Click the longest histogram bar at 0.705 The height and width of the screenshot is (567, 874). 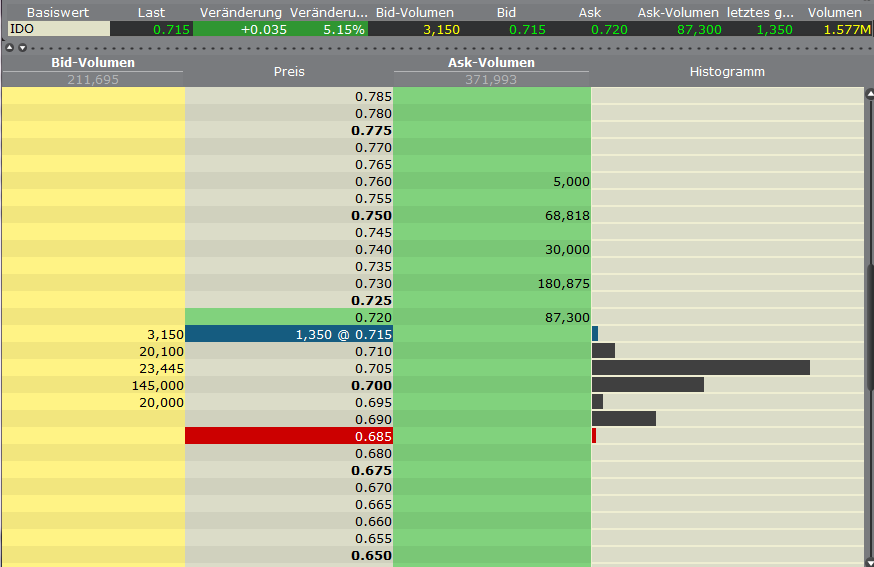[701, 367]
